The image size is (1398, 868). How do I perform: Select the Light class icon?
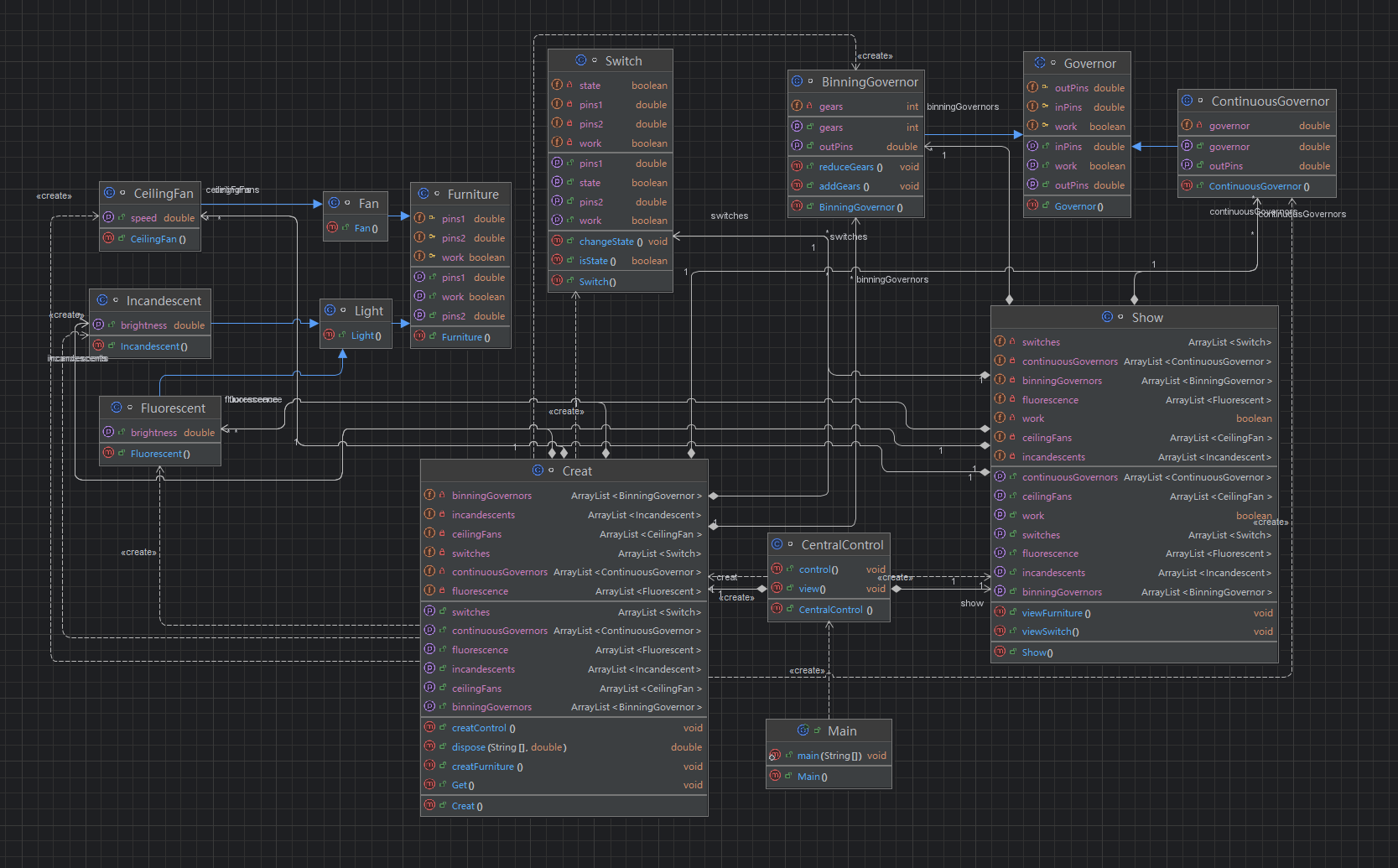pyautogui.click(x=330, y=310)
